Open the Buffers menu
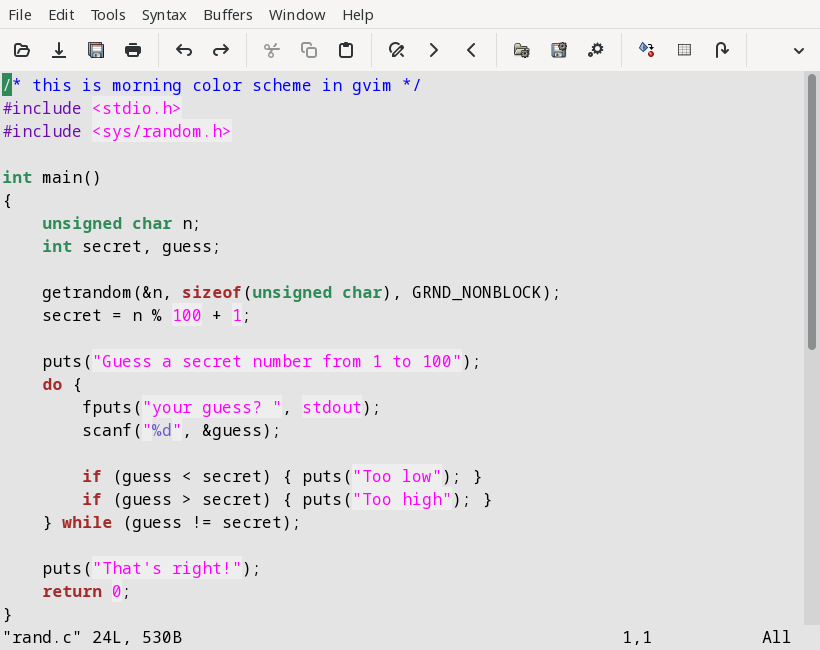 pos(227,15)
